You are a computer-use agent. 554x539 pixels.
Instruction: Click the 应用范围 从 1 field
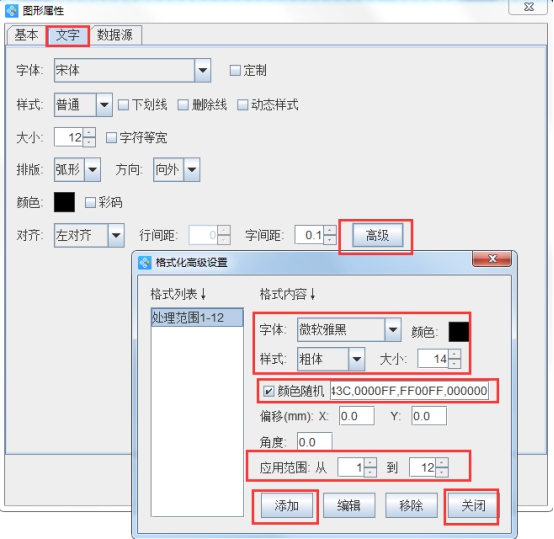point(351,467)
